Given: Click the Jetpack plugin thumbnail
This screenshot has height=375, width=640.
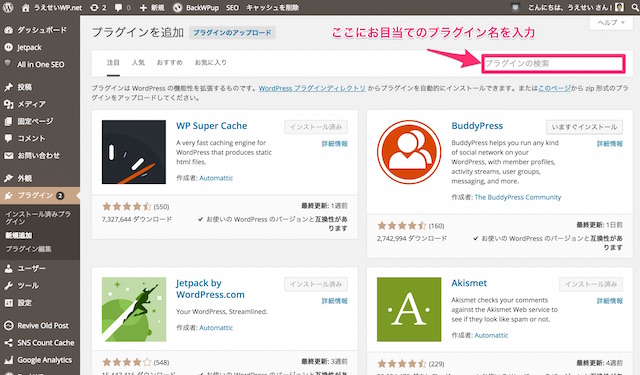Looking at the screenshot, I should pos(134,309).
